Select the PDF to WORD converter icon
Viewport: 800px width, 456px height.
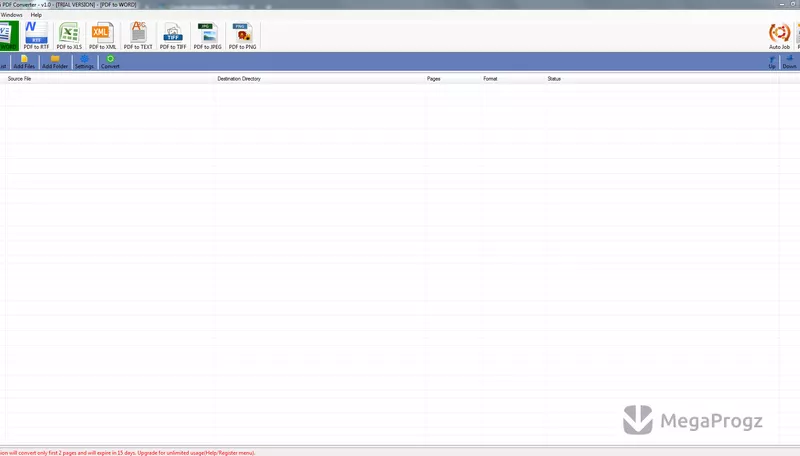click(9, 35)
